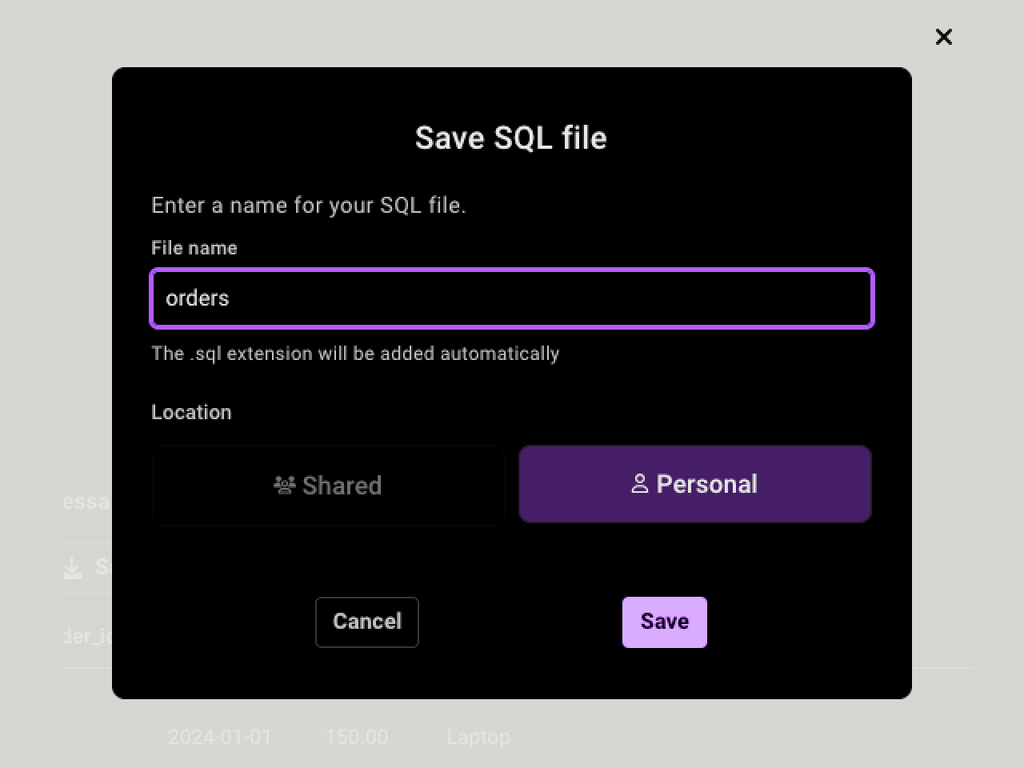Click the 'Enter a name' instruction text
This screenshot has height=768, width=1024.
308,205
